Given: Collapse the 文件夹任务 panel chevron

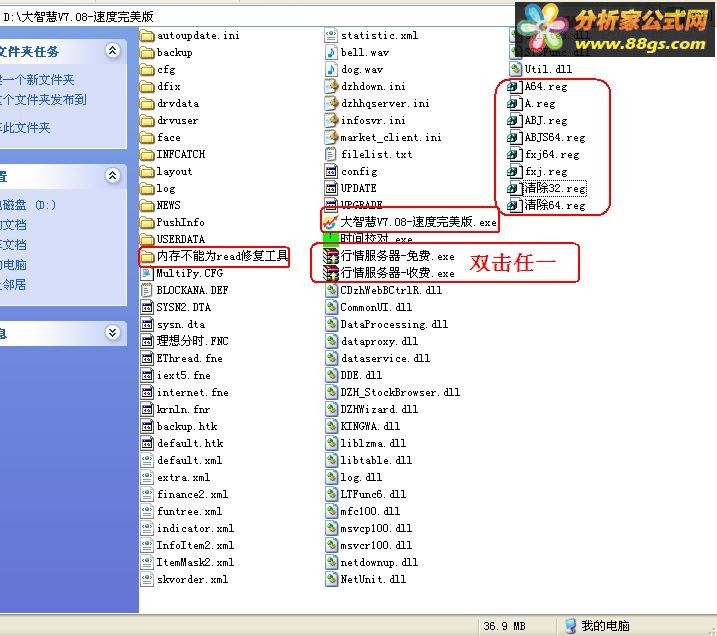Looking at the screenshot, I should pyautogui.click(x=112, y=50).
